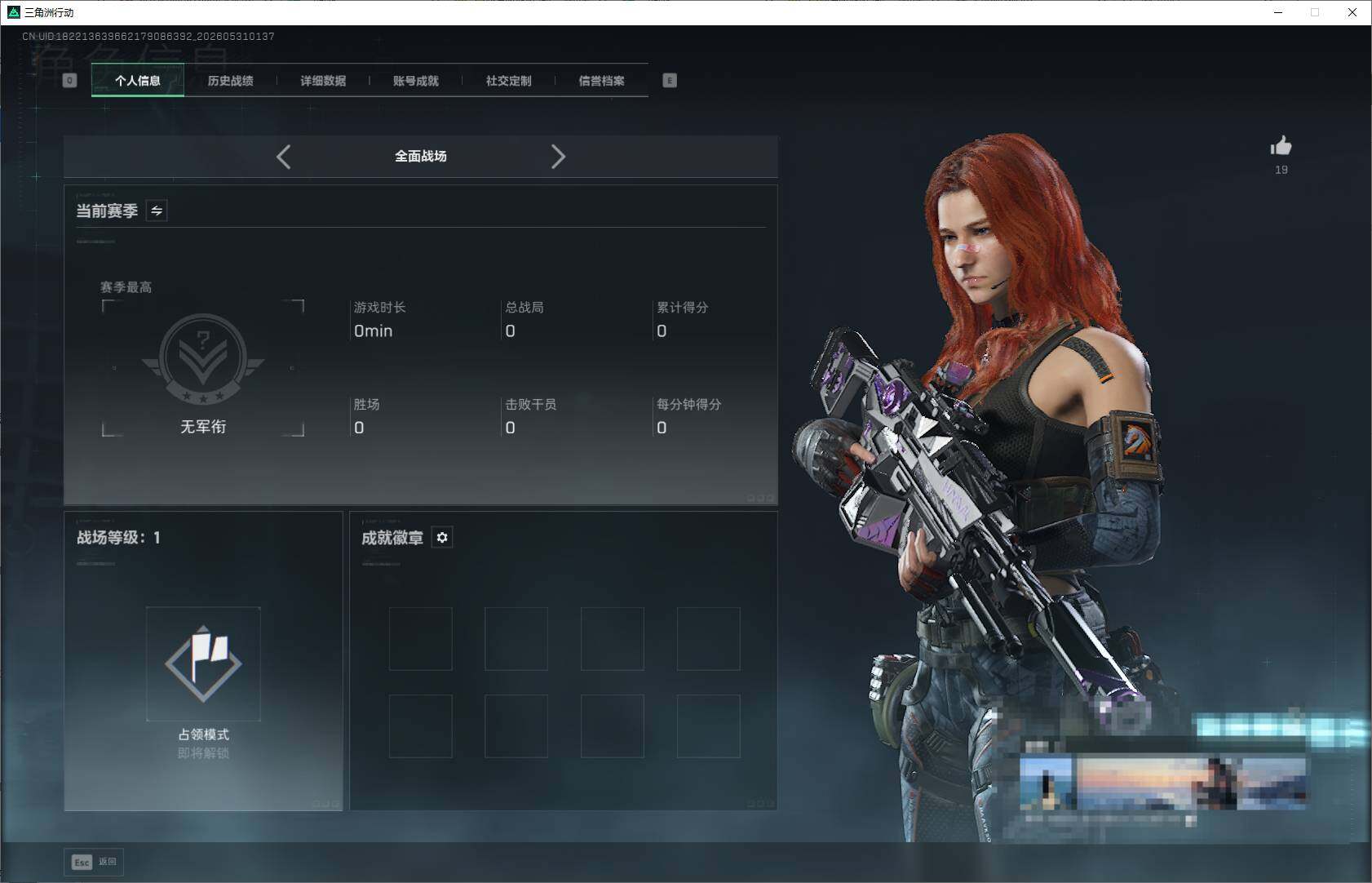The height and width of the screenshot is (883, 1372).
Task: Click the 胜场 stat label
Action: tap(366, 404)
